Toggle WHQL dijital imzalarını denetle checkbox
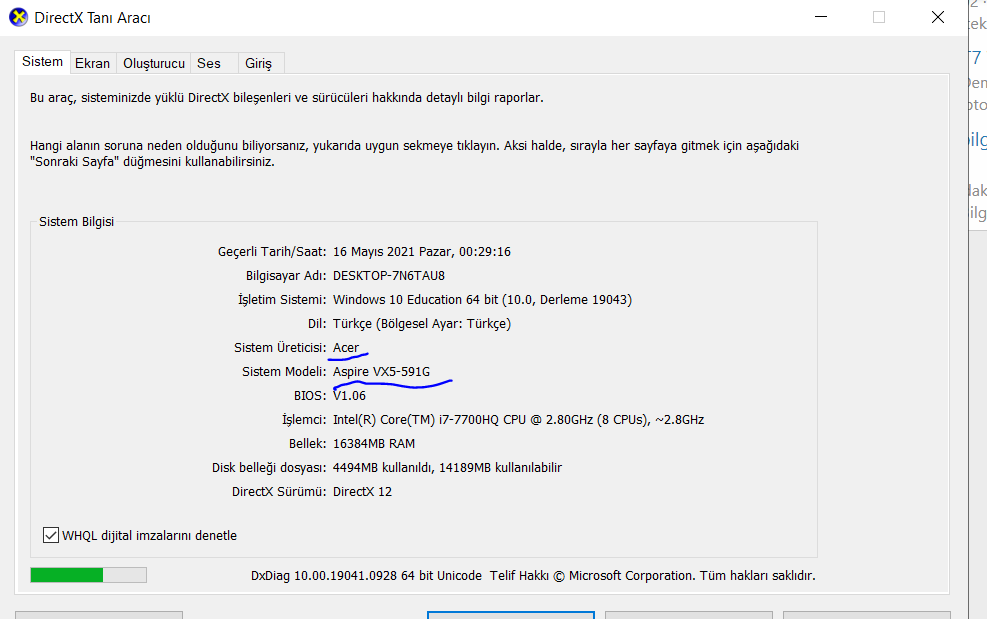The width and height of the screenshot is (987, 619). pos(51,535)
